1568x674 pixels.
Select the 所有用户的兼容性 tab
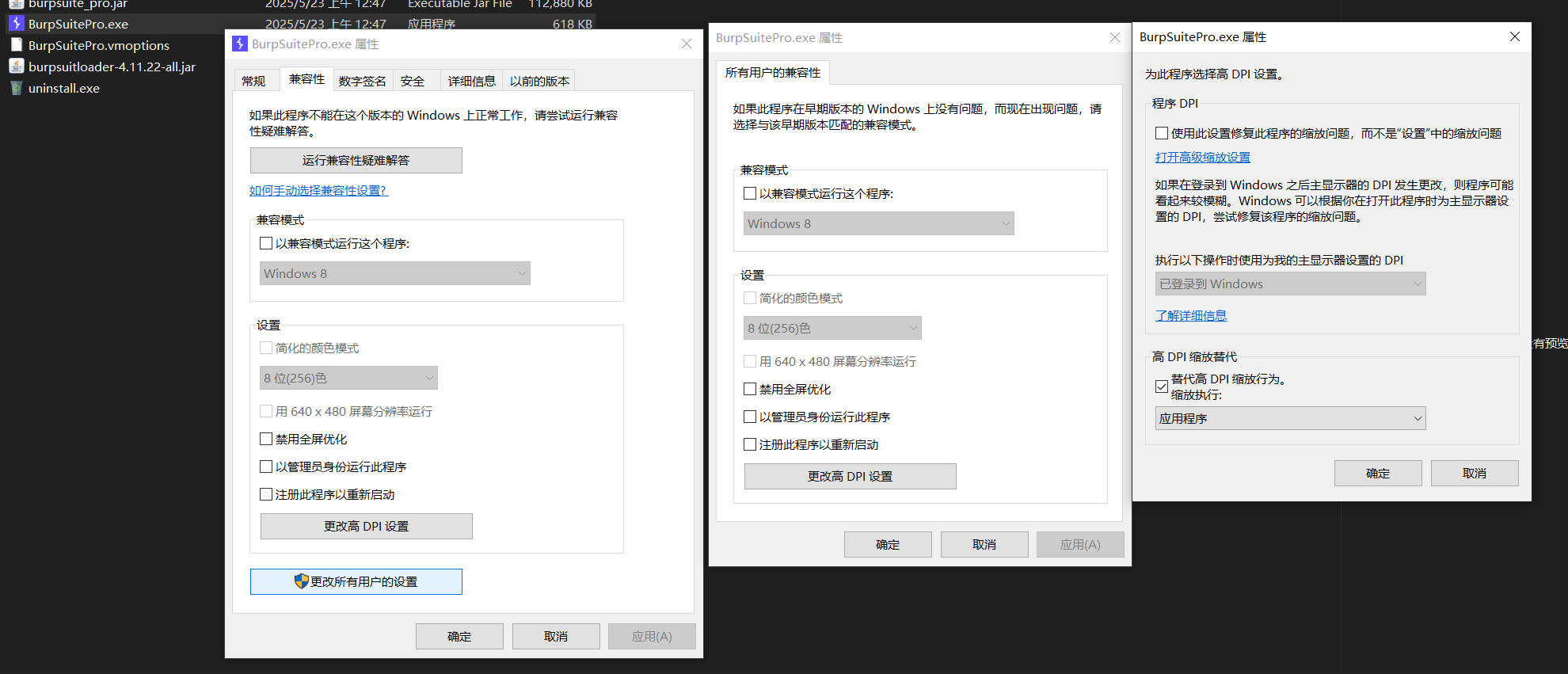773,72
